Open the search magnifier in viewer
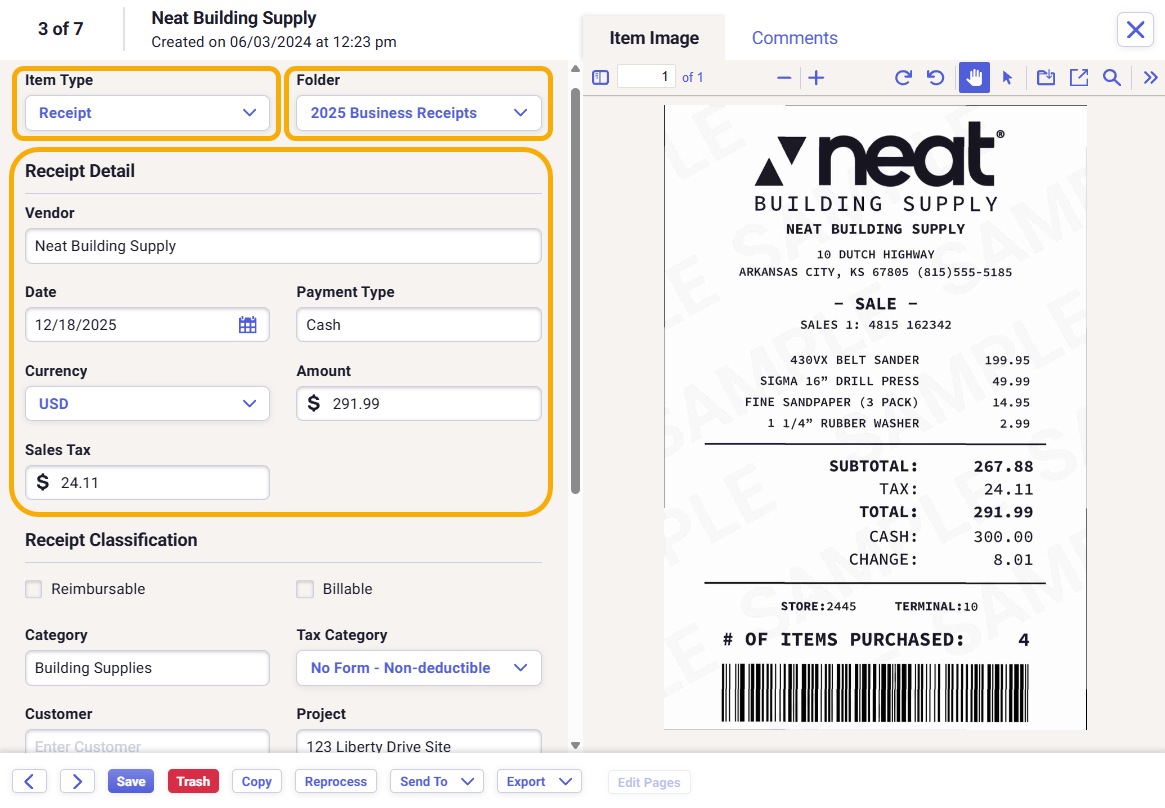 pyautogui.click(x=1111, y=77)
